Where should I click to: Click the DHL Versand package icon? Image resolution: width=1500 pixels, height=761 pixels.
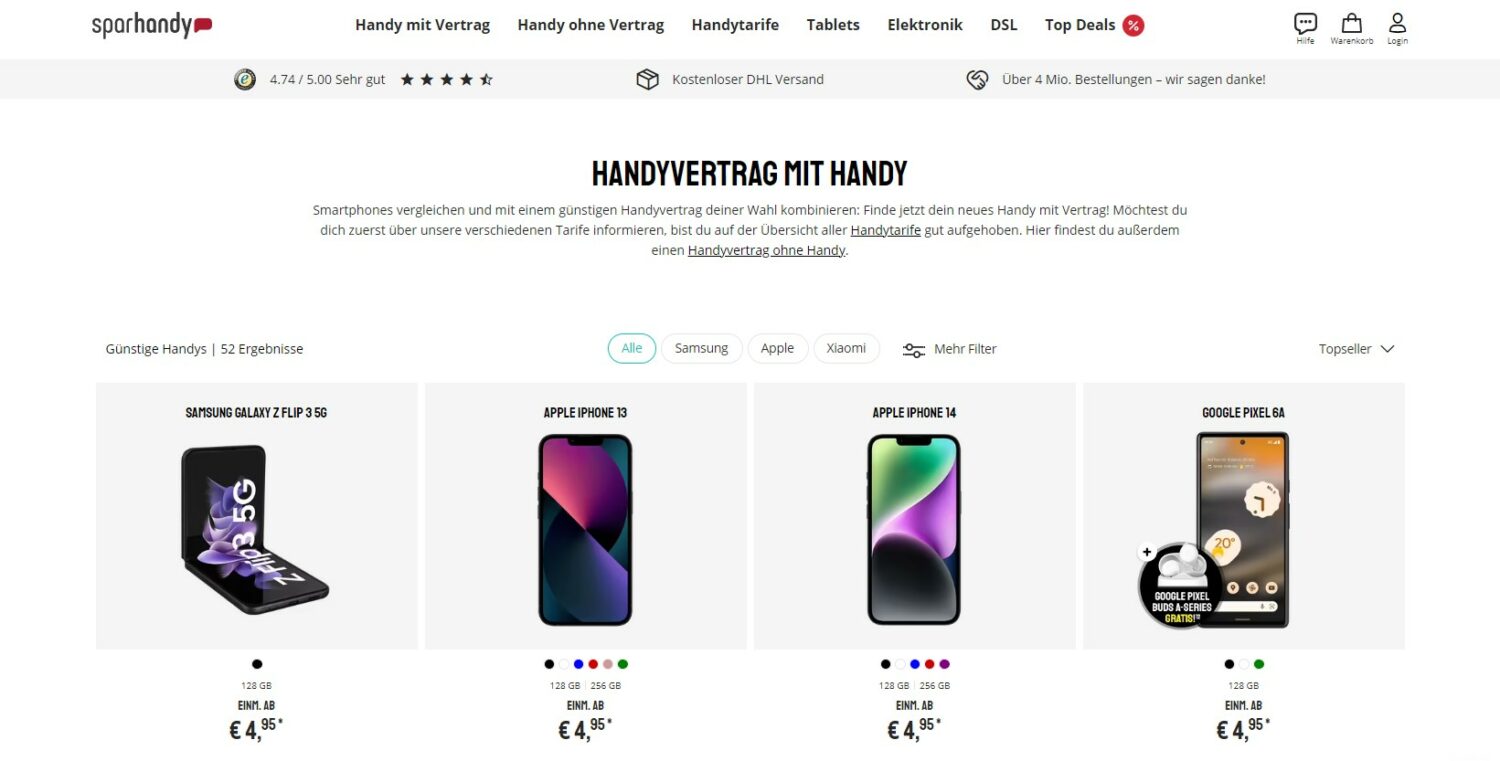tap(648, 79)
